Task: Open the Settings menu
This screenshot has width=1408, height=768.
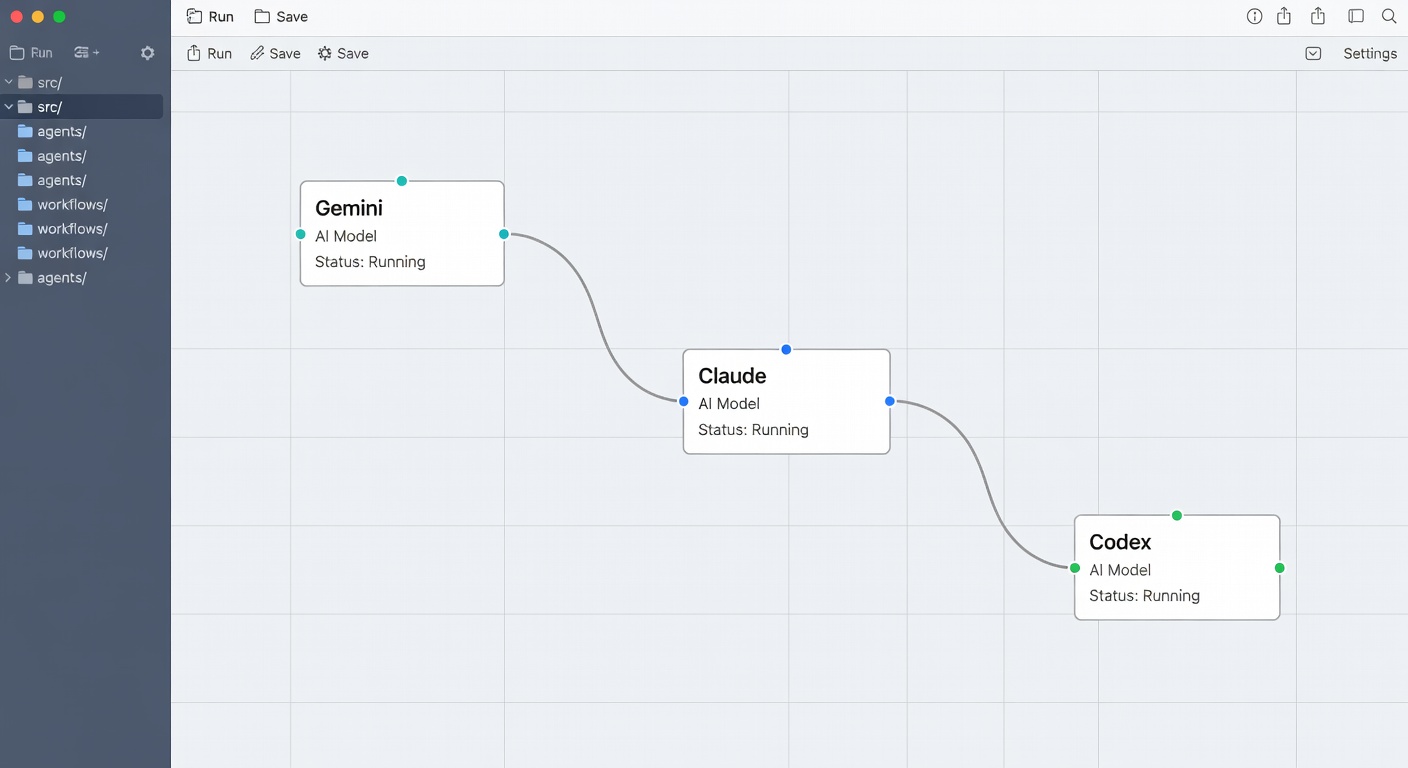Action: pyautogui.click(x=1369, y=54)
